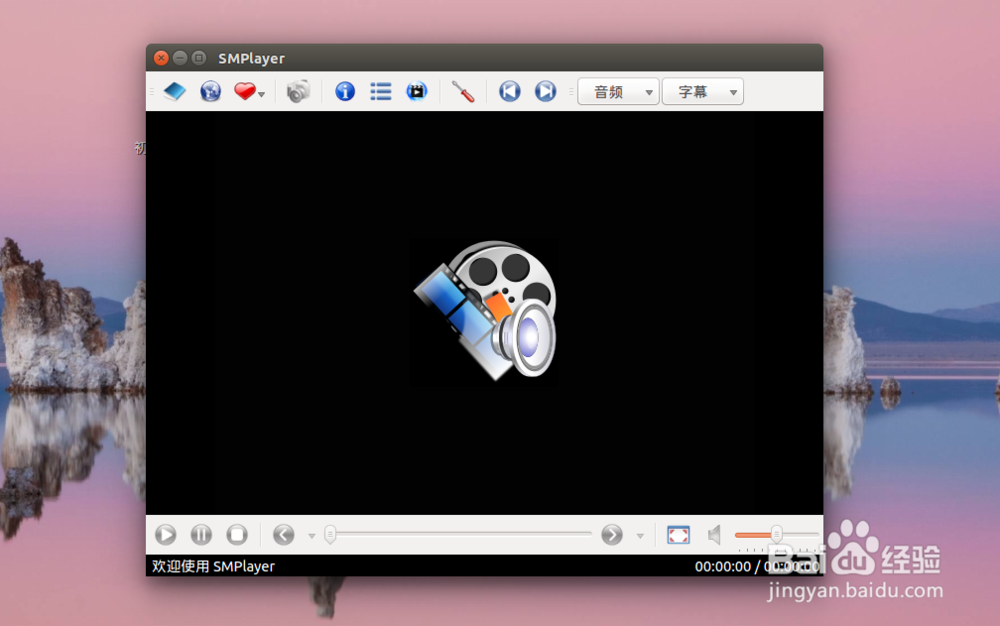This screenshot has width=1000, height=626.
Task: Skip to next track in toolbar
Action: tap(545, 92)
